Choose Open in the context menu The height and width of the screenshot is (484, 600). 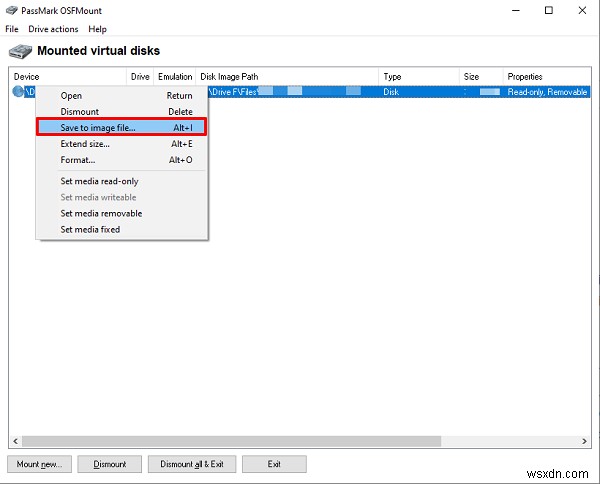point(122,96)
